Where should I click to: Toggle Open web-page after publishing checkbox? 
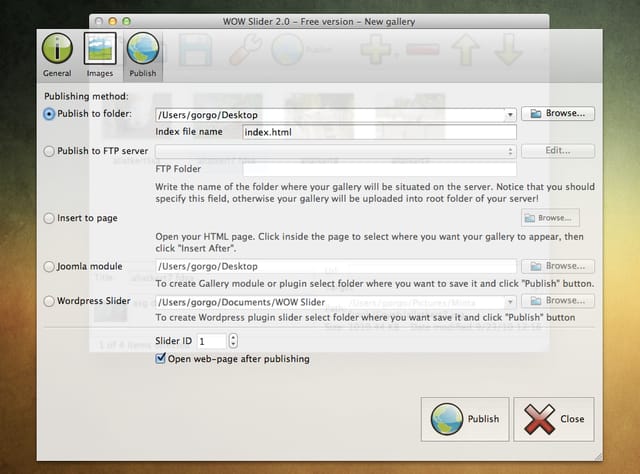point(160,358)
